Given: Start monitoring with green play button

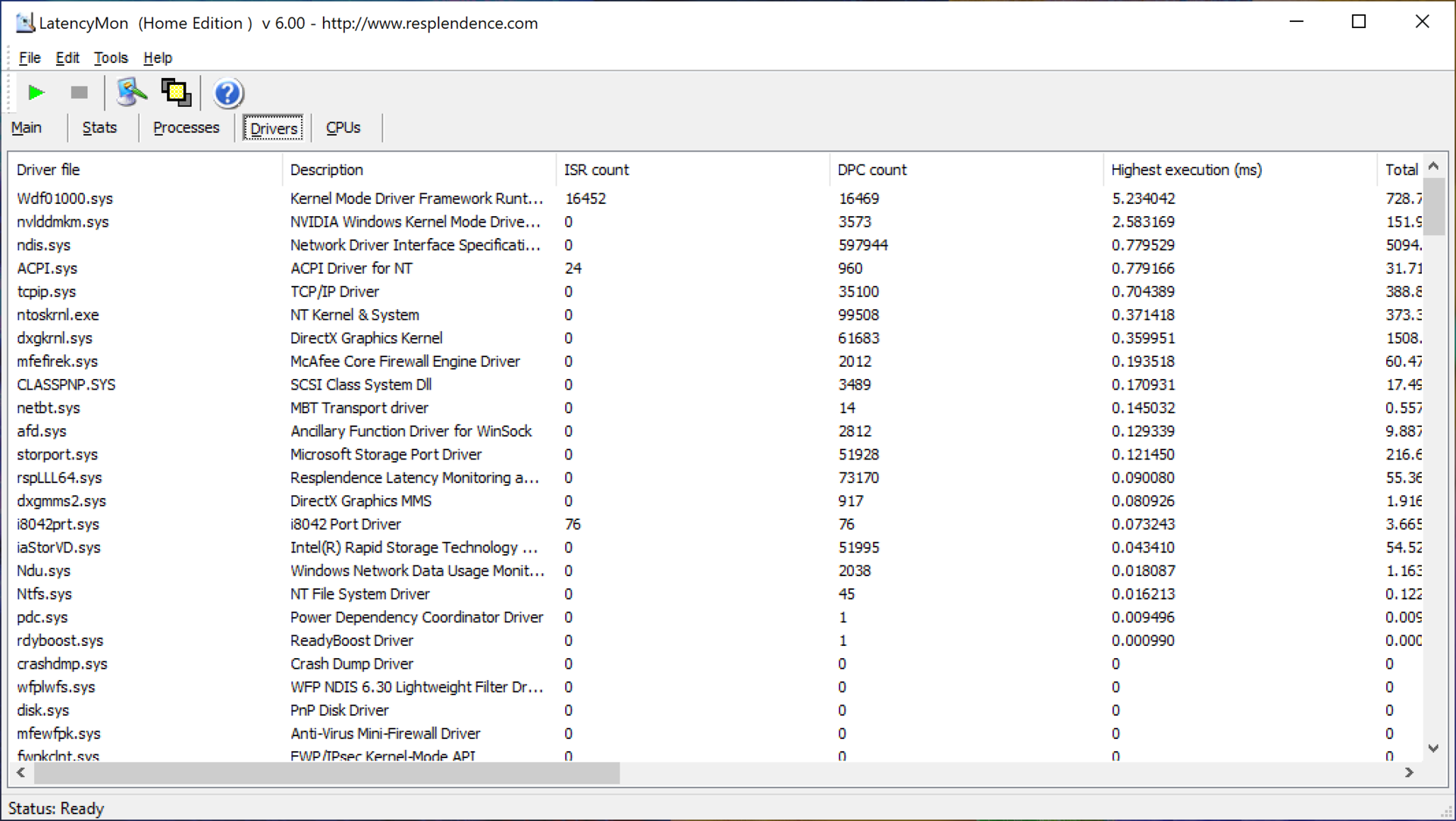Looking at the screenshot, I should point(36,92).
